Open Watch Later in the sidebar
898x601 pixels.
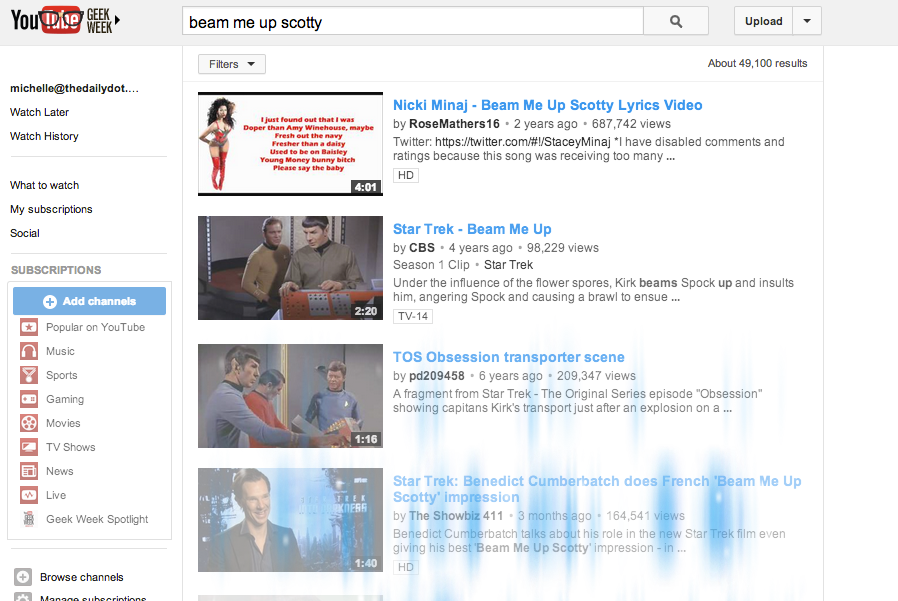click(x=40, y=112)
